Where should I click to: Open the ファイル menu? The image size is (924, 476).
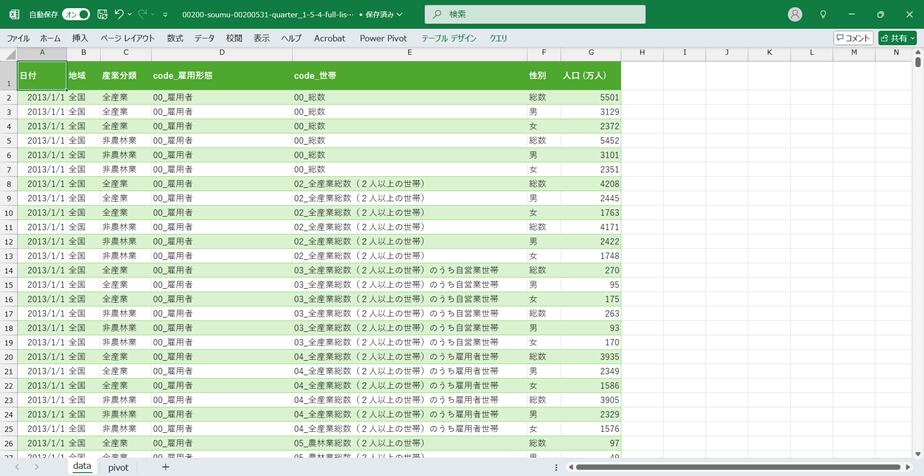point(18,38)
